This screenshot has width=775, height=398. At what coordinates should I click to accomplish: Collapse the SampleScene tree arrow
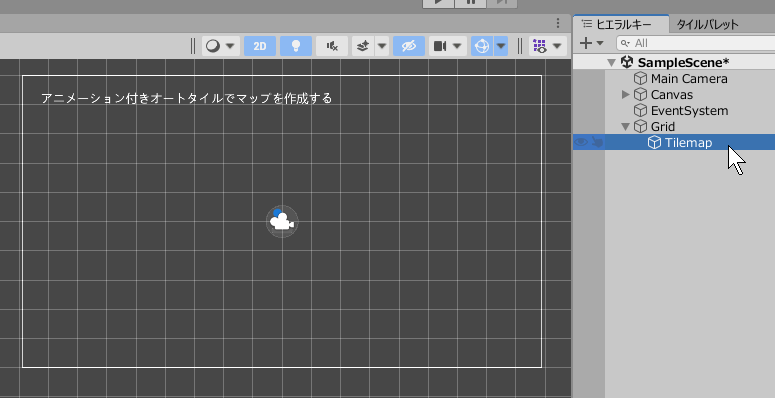tap(612, 62)
